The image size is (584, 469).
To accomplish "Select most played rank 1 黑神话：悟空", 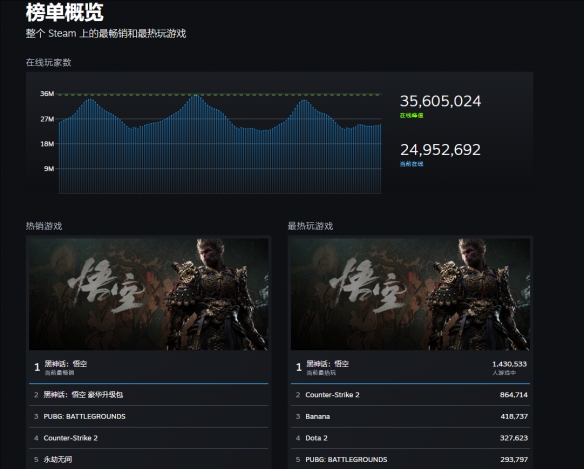I will click(x=410, y=367).
